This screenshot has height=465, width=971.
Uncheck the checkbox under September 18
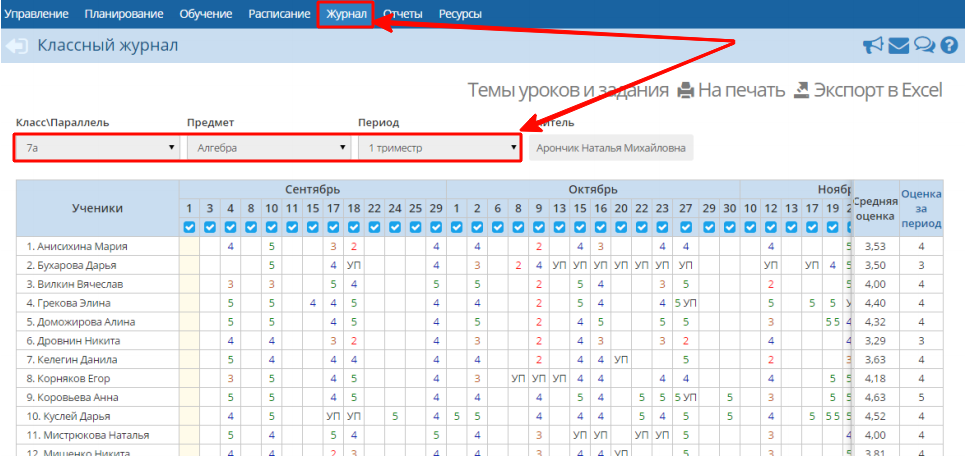tap(353, 227)
